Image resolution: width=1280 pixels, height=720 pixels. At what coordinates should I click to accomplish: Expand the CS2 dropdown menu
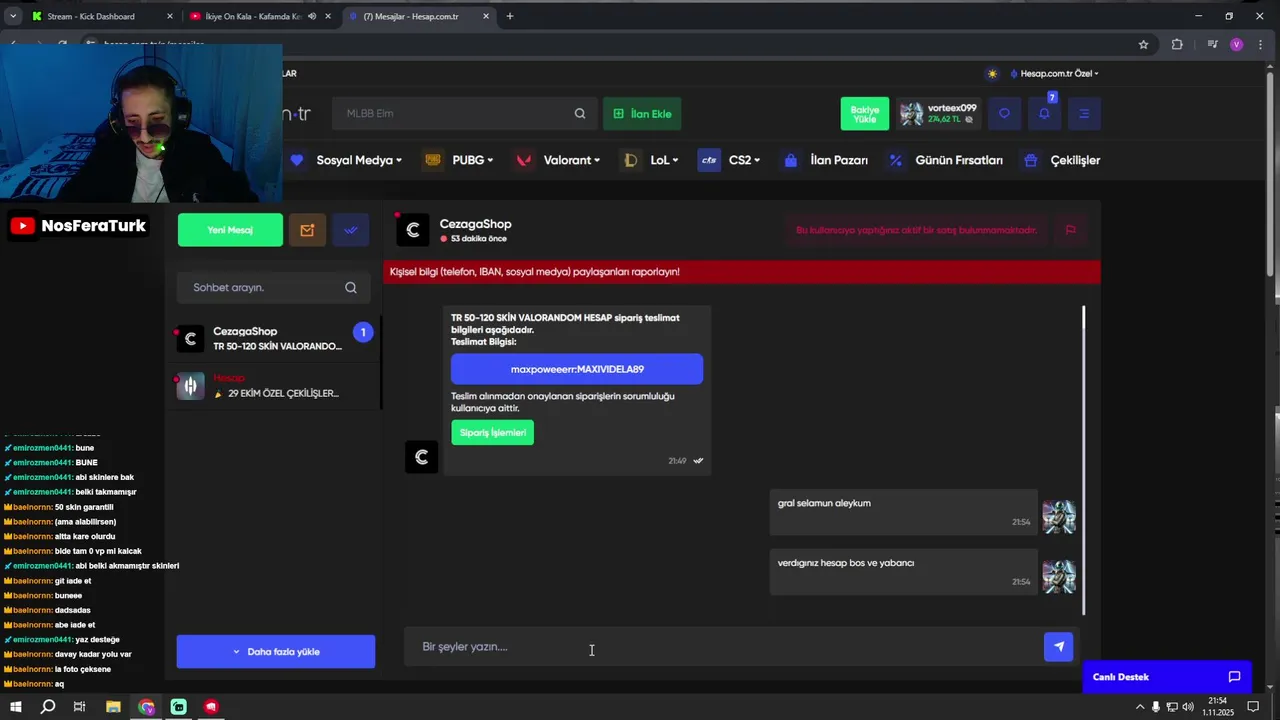[745, 160]
